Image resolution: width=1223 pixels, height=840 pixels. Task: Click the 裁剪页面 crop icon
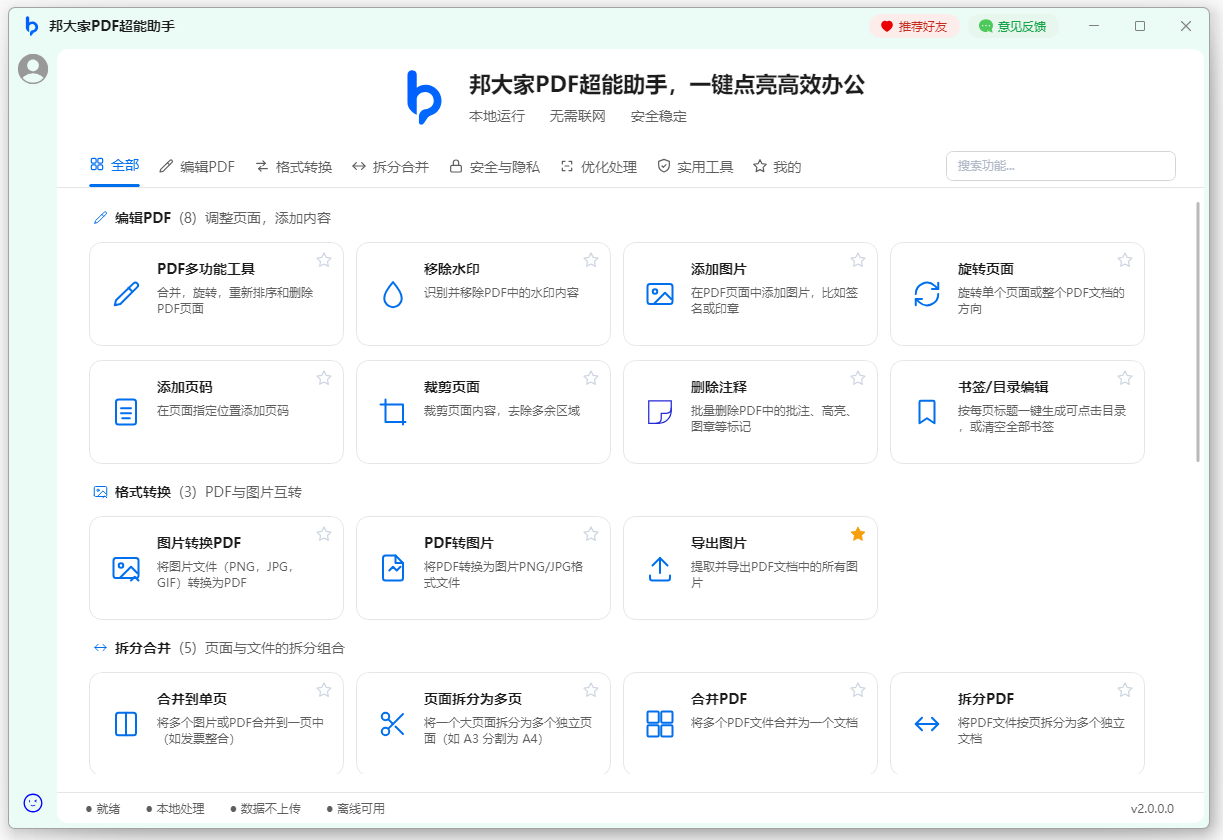tap(393, 412)
